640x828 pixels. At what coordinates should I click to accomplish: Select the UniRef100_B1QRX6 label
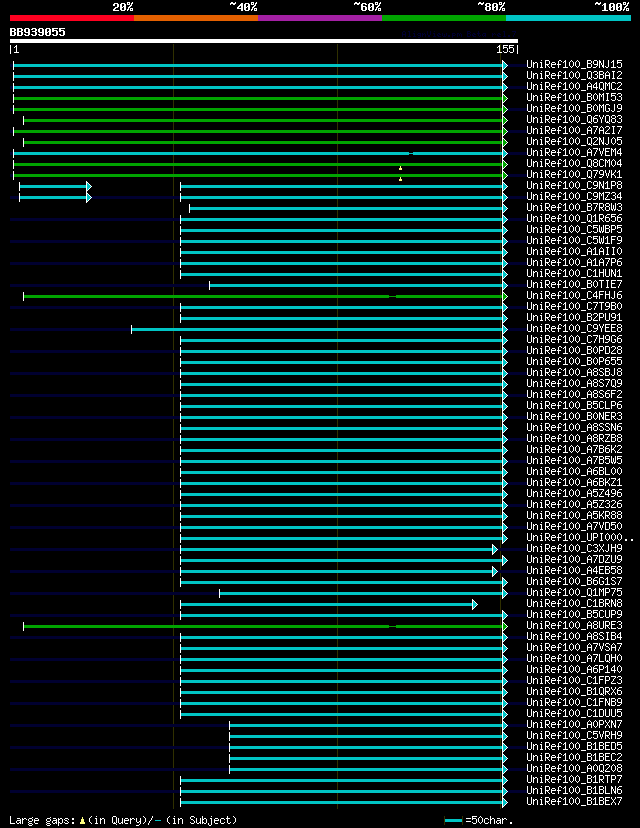pyautogui.click(x=574, y=691)
